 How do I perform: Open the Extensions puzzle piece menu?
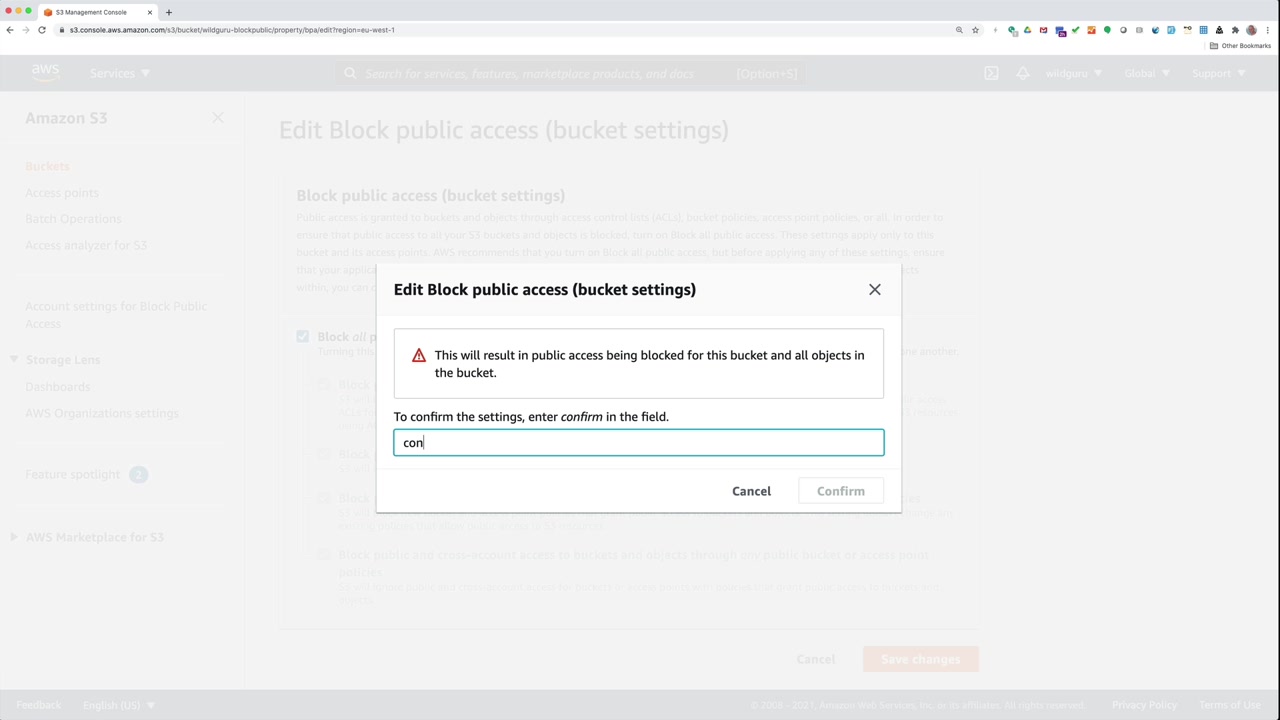[x=1235, y=30]
